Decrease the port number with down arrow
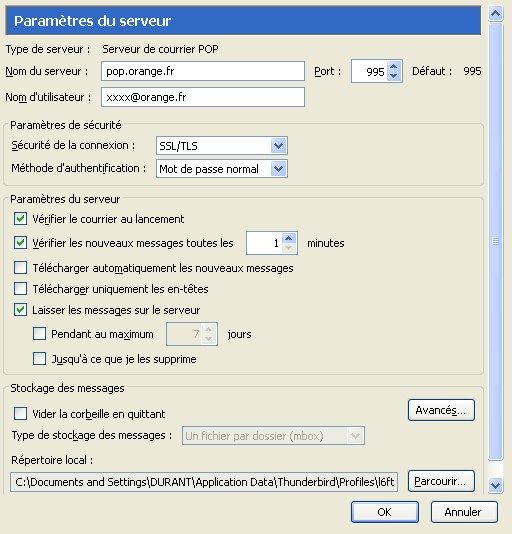 pos(394,76)
